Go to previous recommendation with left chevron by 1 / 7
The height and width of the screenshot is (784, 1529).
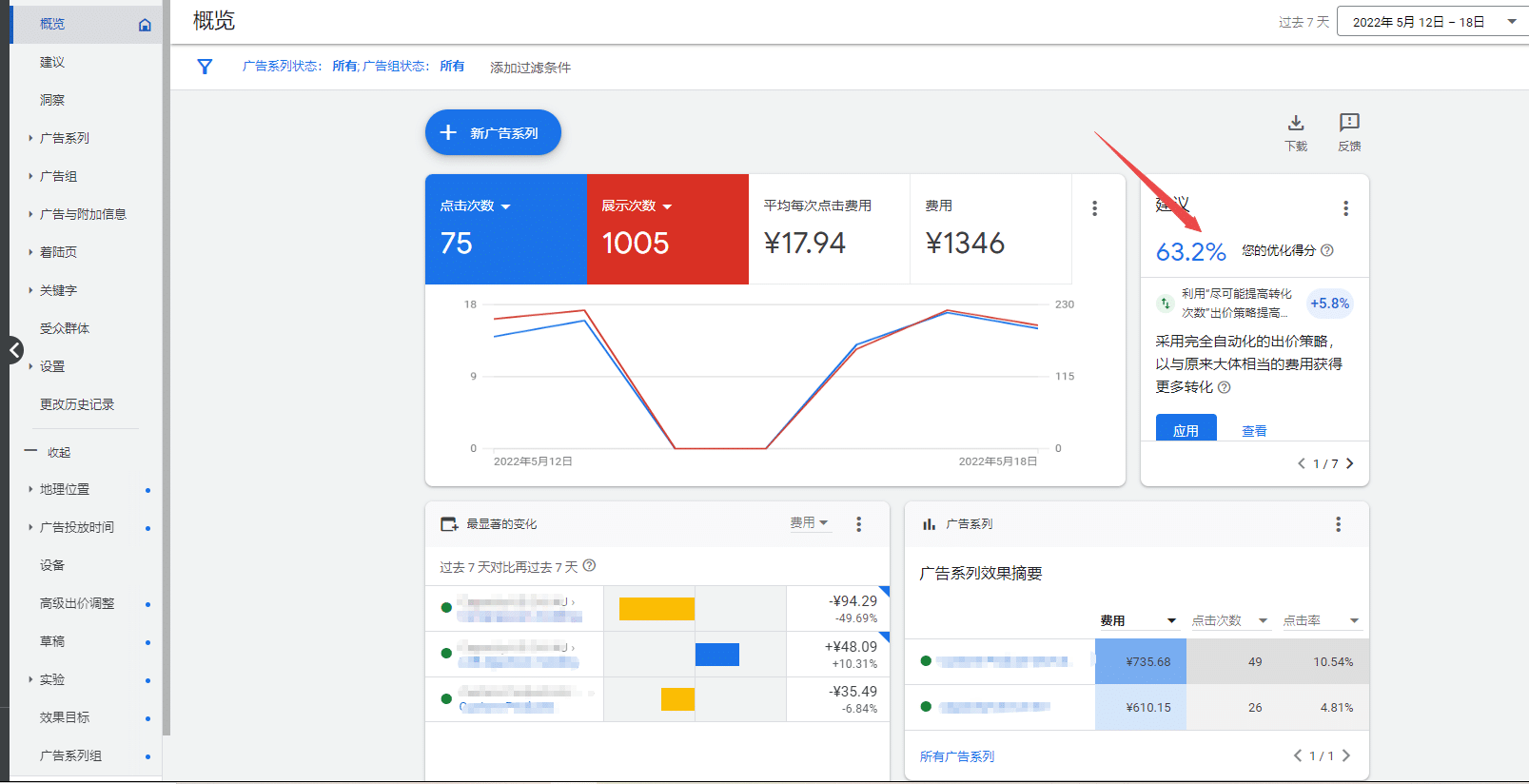click(x=1302, y=463)
